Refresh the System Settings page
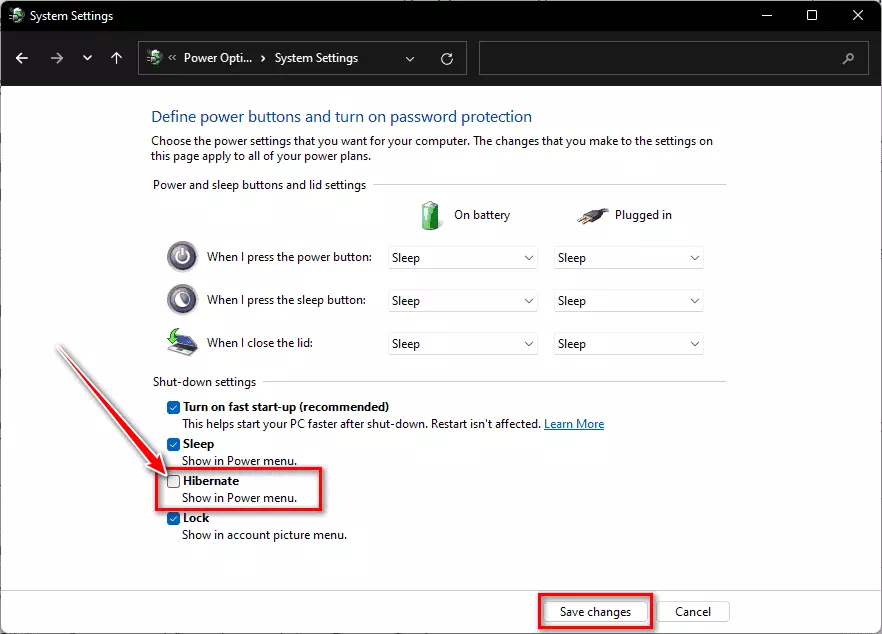882x634 pixels. tap(447, 59)
